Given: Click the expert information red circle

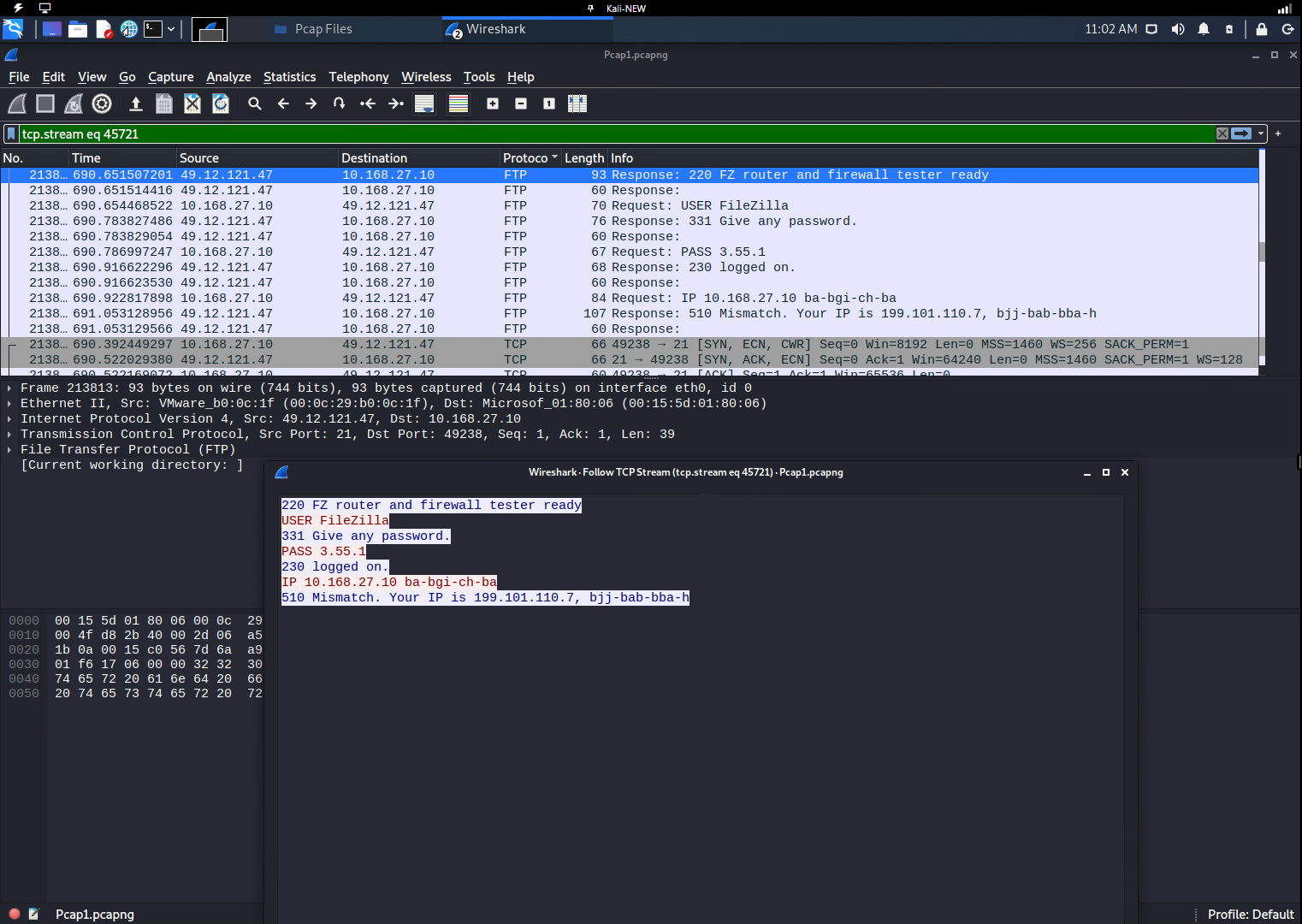Looking at the screenshot, I should click(x=15, y=914).
